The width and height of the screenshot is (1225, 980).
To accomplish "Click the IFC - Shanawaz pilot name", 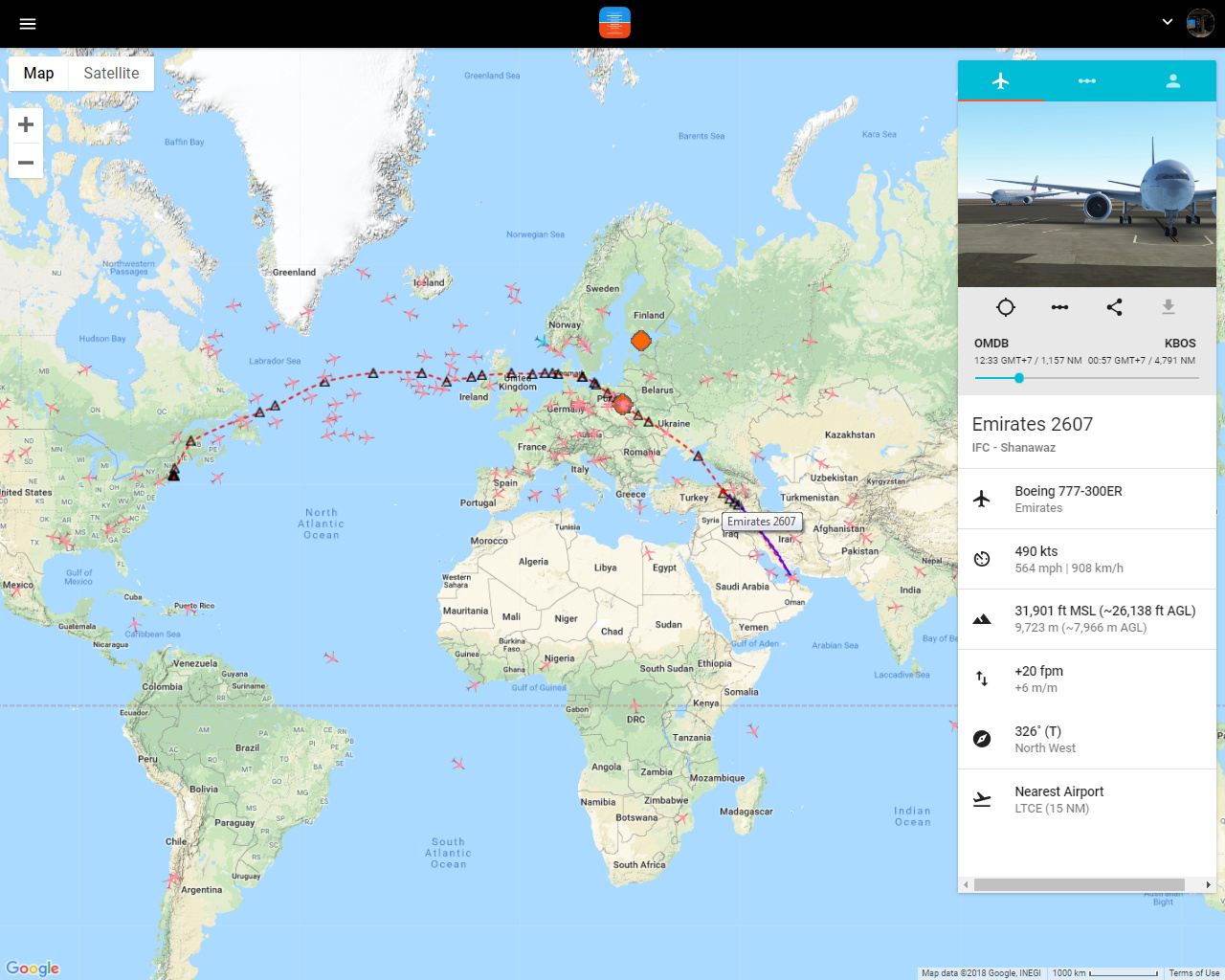I will 1013,448.
